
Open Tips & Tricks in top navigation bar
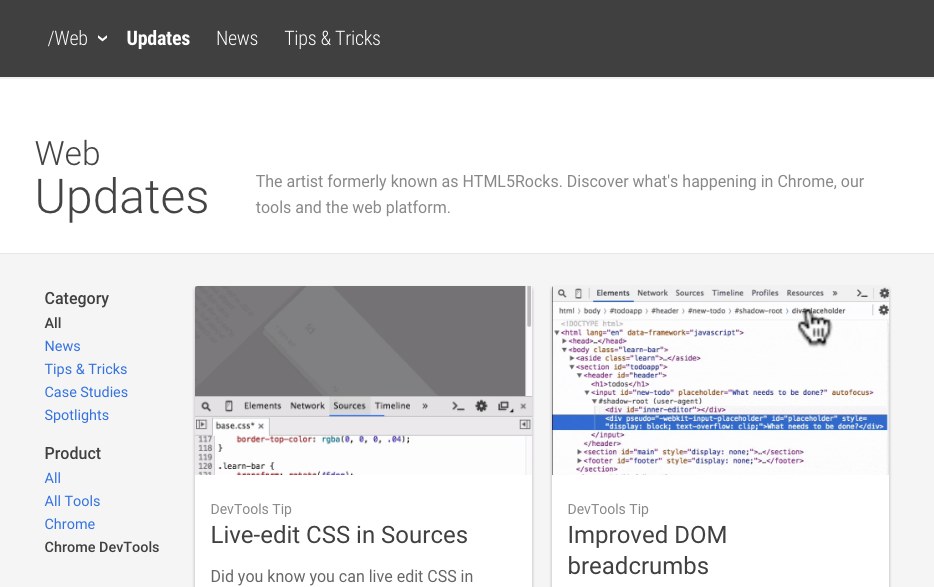[332, 39]
